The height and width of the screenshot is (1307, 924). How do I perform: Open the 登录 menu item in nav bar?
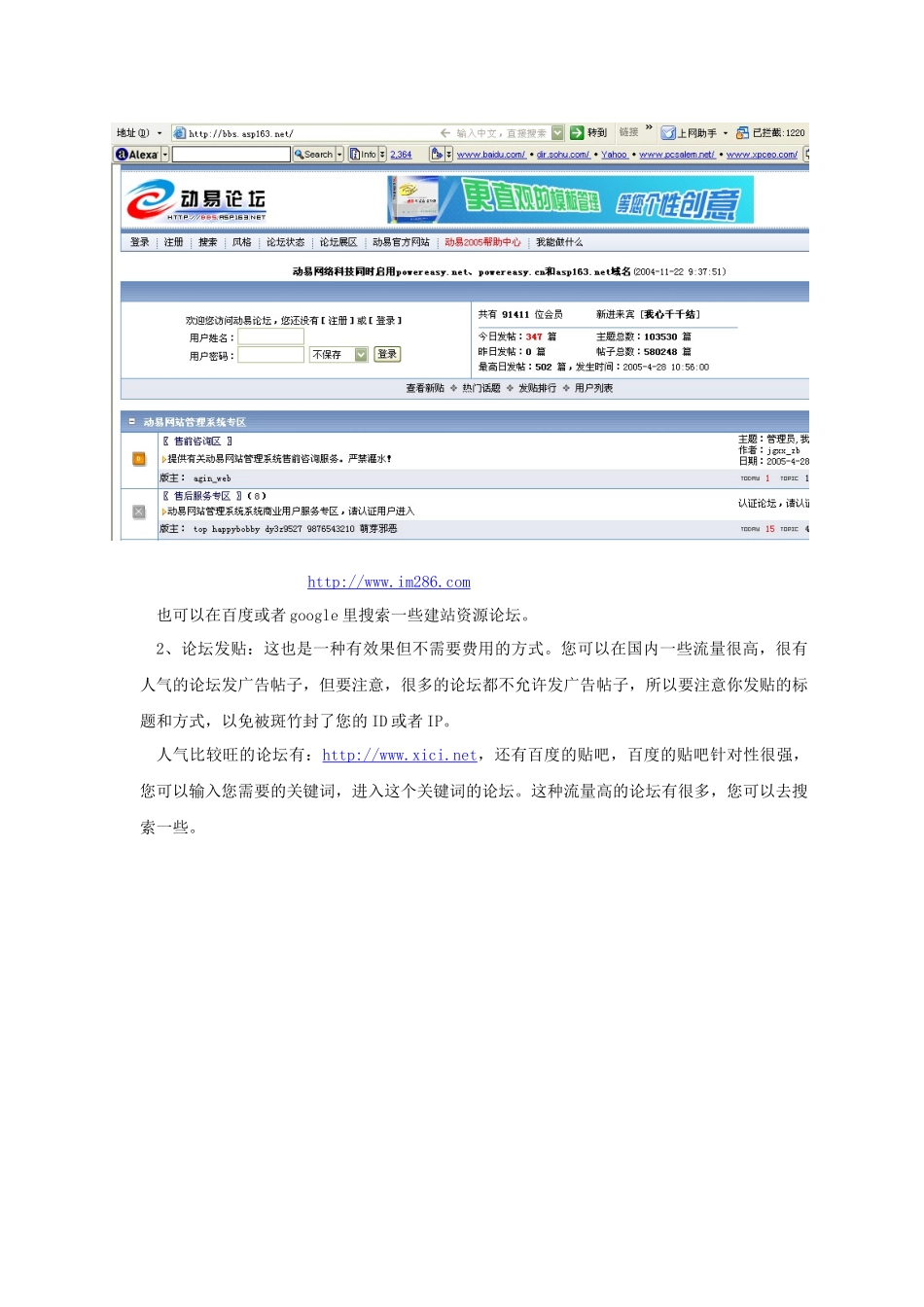(x=140, y=242)
